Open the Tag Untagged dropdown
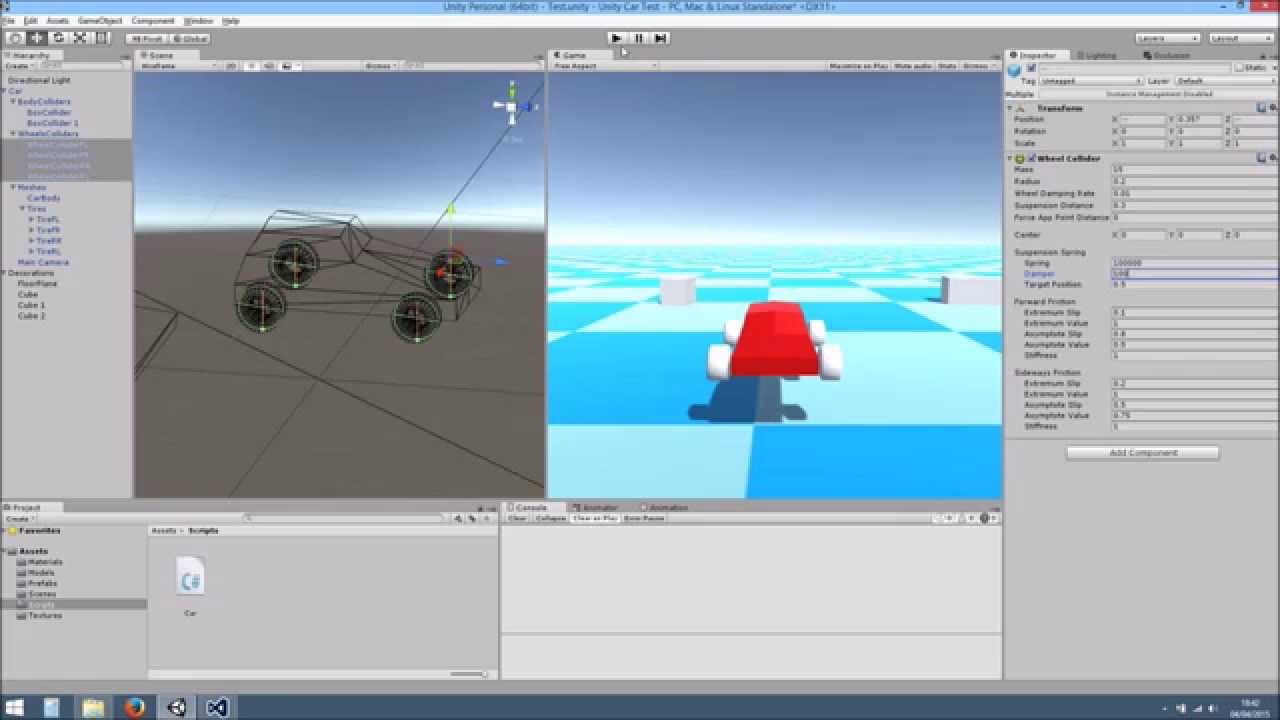The height and width of the screenshot is (720, 1280). [1091, 81]
